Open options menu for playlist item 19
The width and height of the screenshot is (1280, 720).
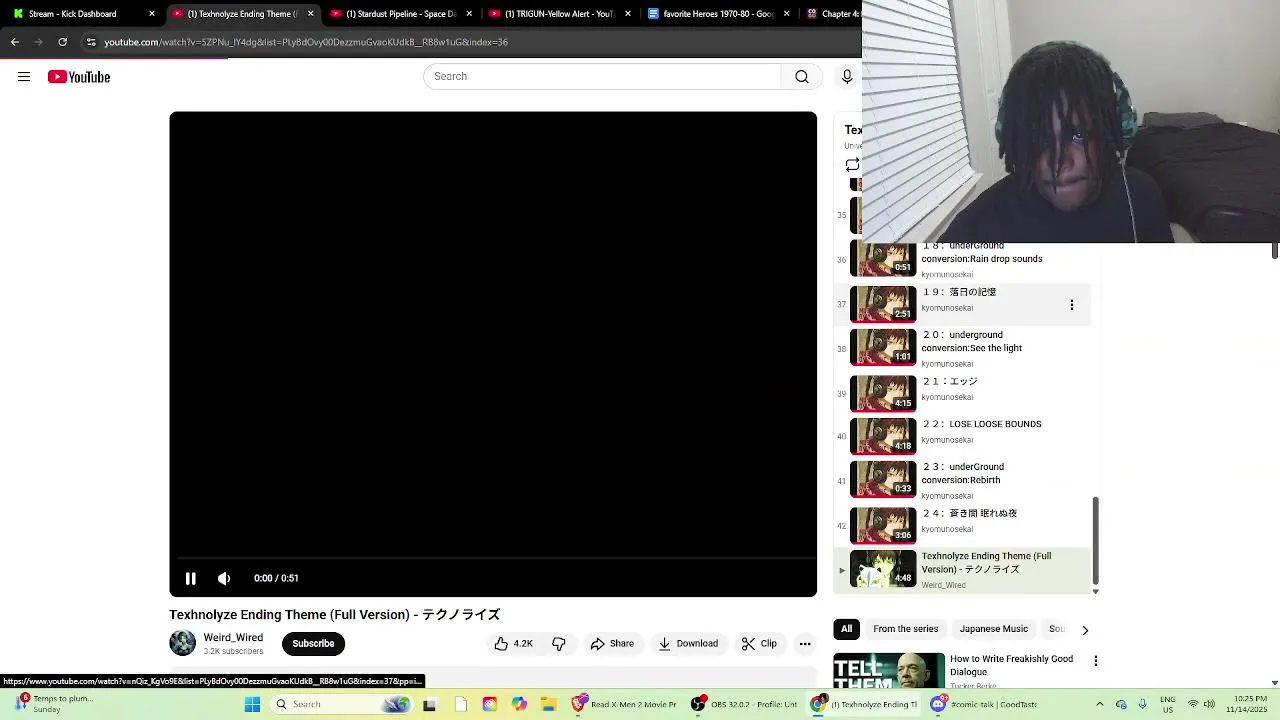click(x=1071, y=305)
